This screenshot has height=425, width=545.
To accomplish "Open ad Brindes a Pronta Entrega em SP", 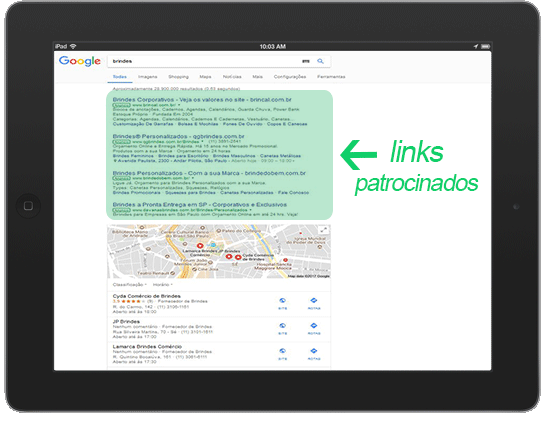I will (200, 205).
